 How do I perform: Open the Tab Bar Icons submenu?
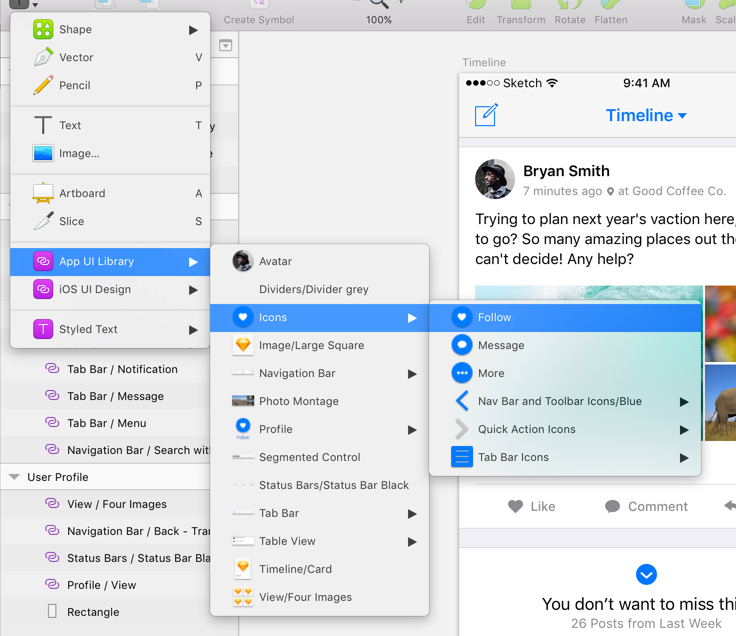click(565, 457)
